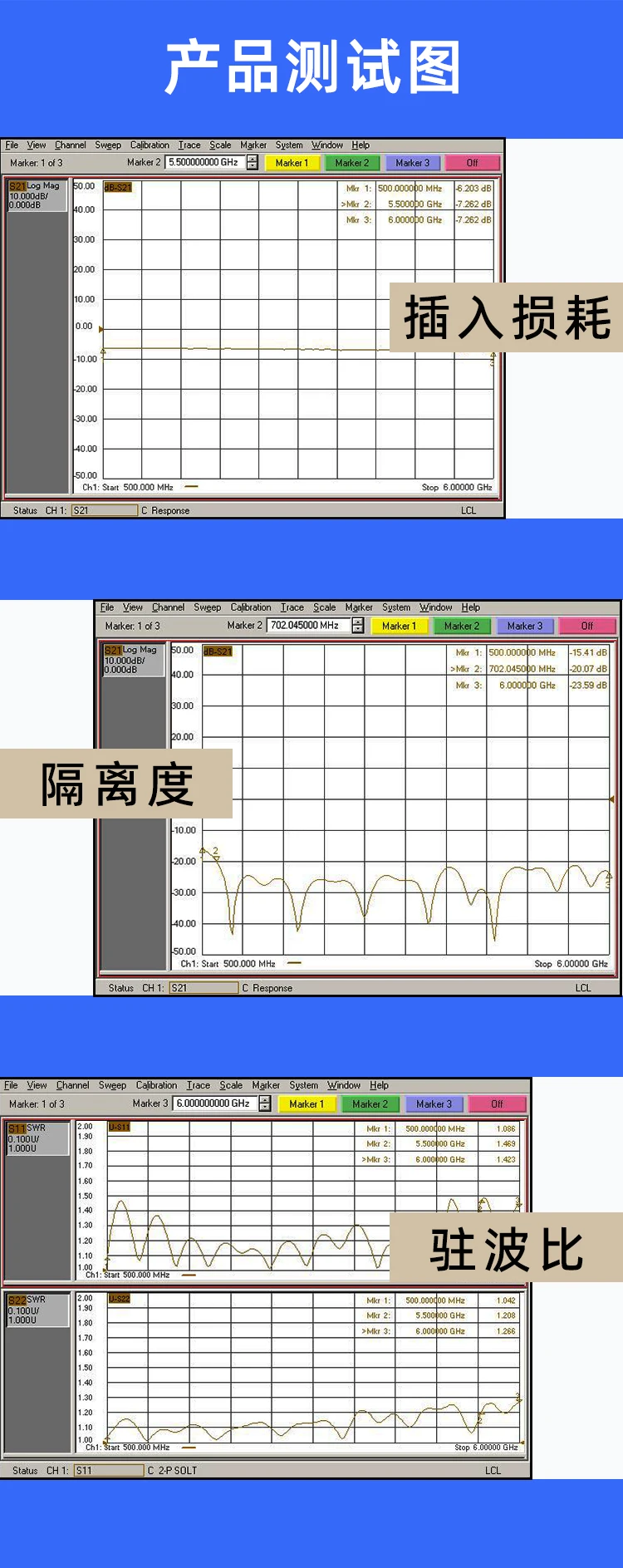The height and width of the screenshot is (1568, 623).
Task: Open Sweep menu in SWR window
Action: (x=112, y=1085)
